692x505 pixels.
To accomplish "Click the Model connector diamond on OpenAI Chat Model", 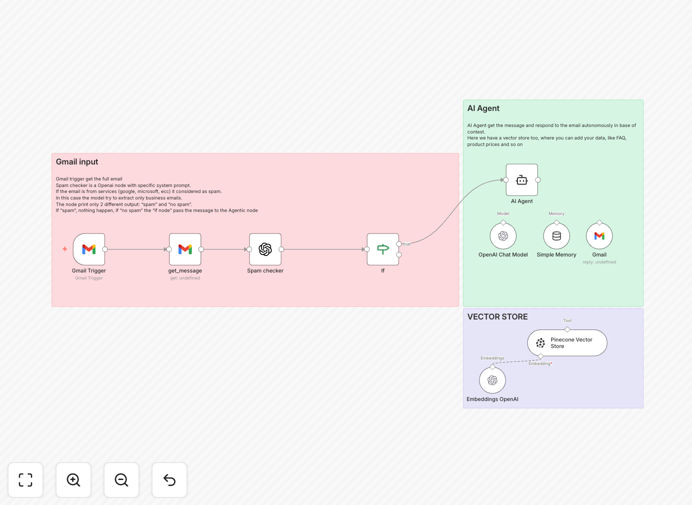I will [503, 222].
